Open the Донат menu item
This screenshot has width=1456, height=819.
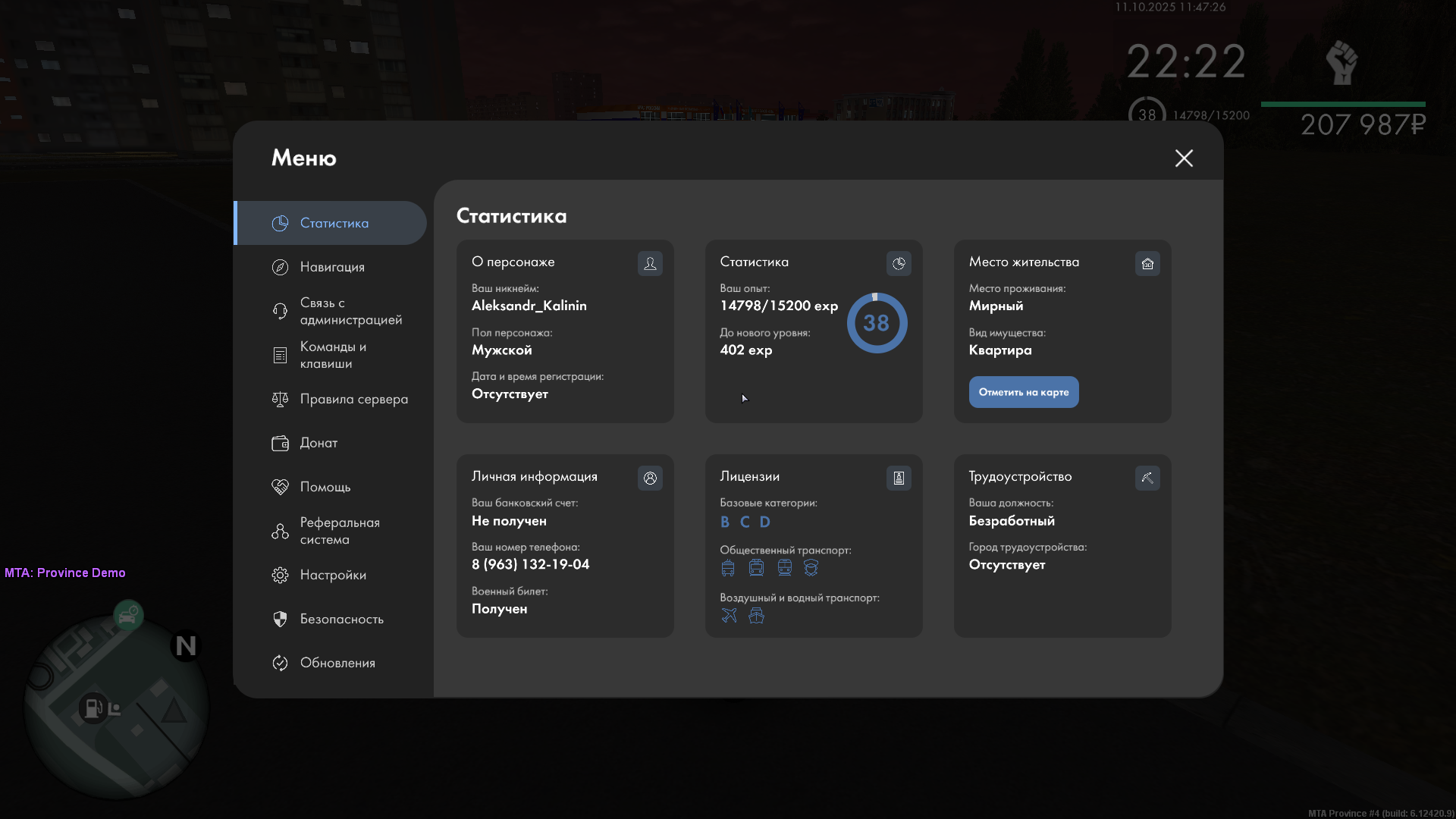click(318, 443)
